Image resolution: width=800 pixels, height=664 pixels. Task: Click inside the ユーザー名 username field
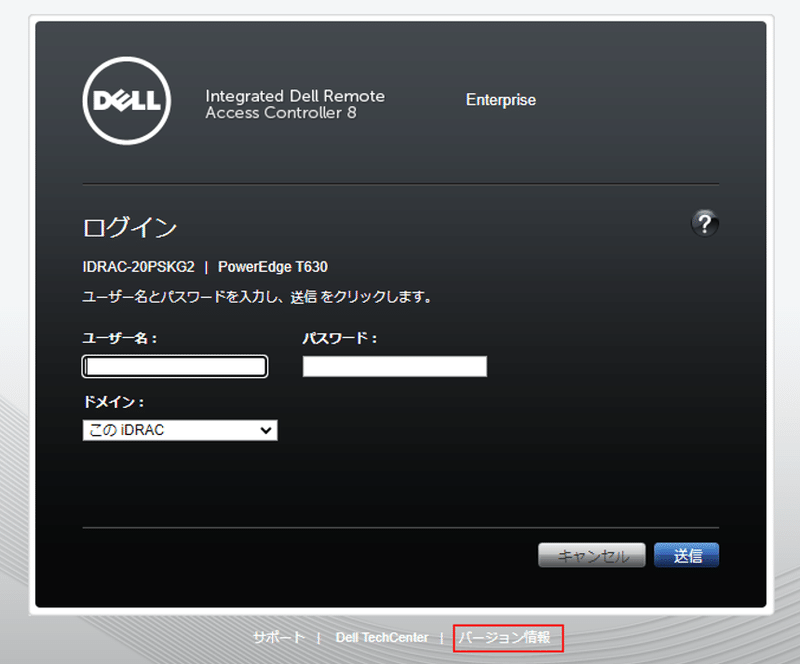click(x=174, y=366)
